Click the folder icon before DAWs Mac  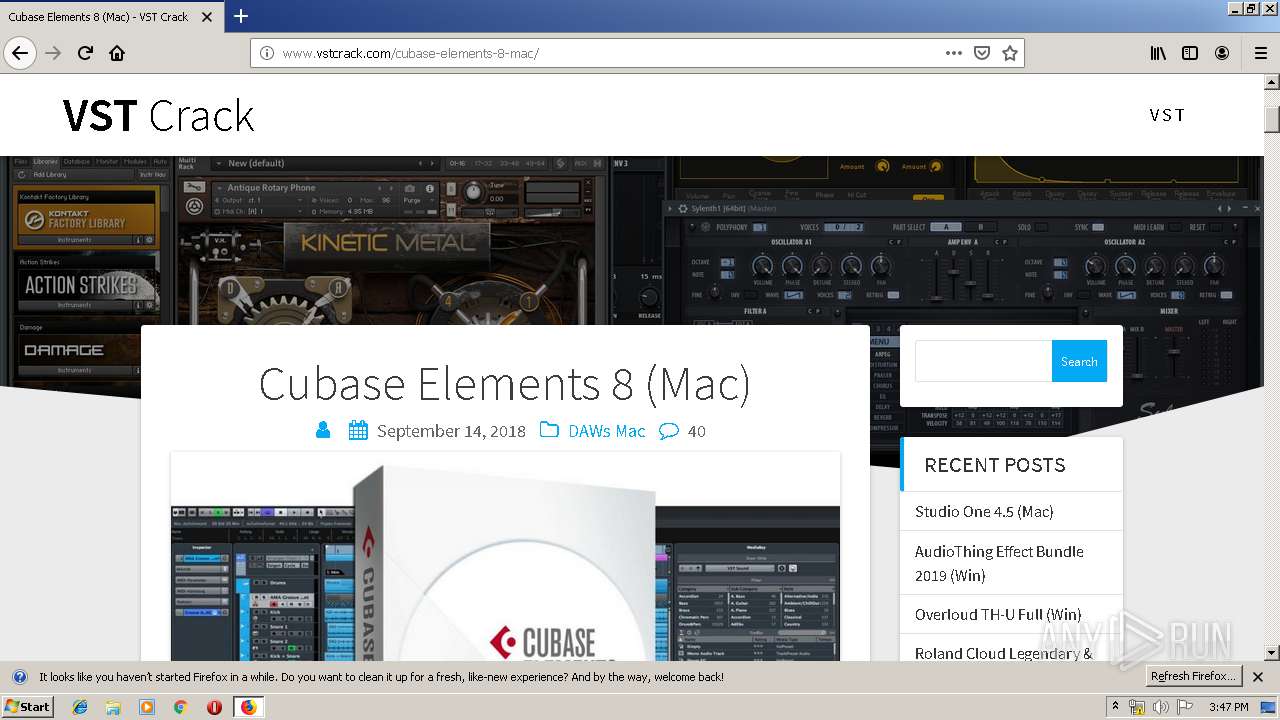click(549, 430)
